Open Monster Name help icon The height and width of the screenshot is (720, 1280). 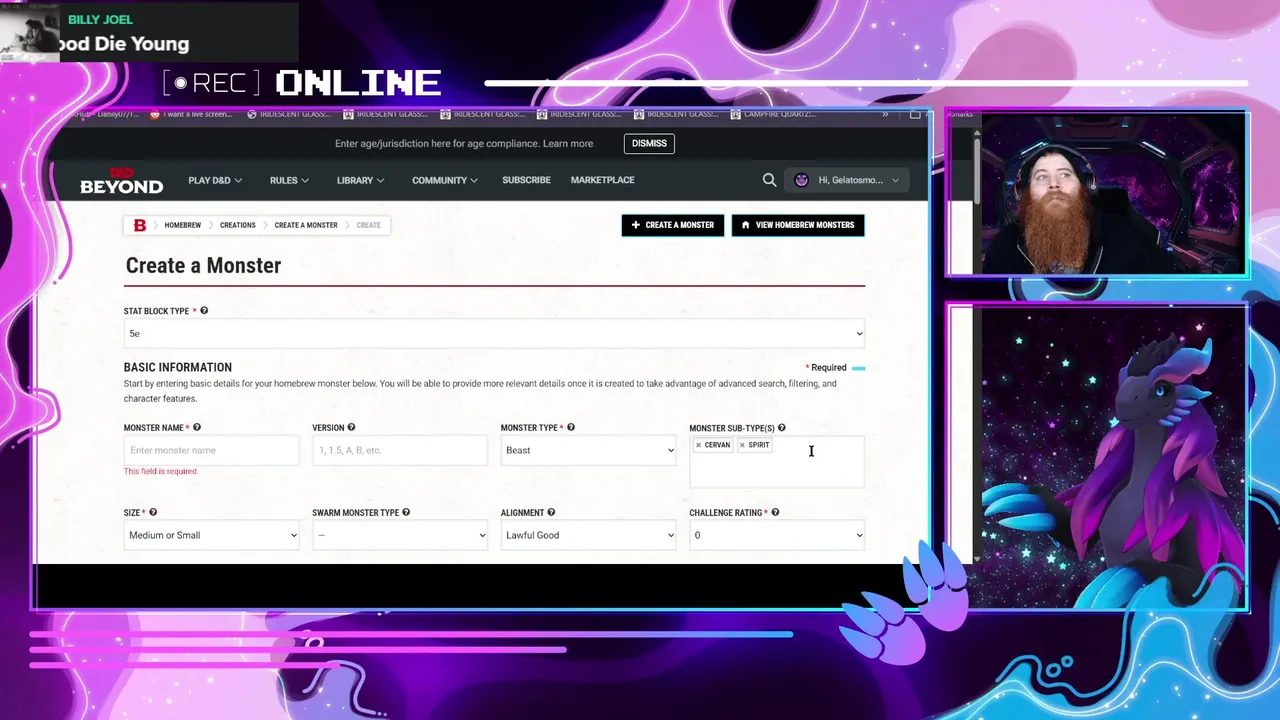point(197,428)
